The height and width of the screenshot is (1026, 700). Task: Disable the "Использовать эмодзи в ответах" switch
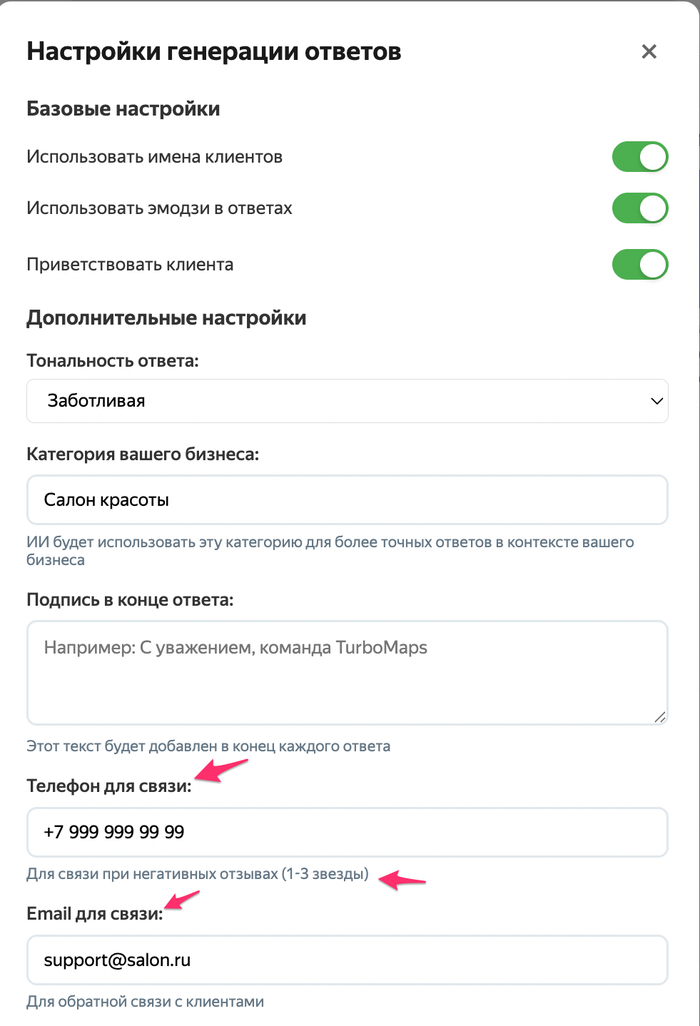640,208
